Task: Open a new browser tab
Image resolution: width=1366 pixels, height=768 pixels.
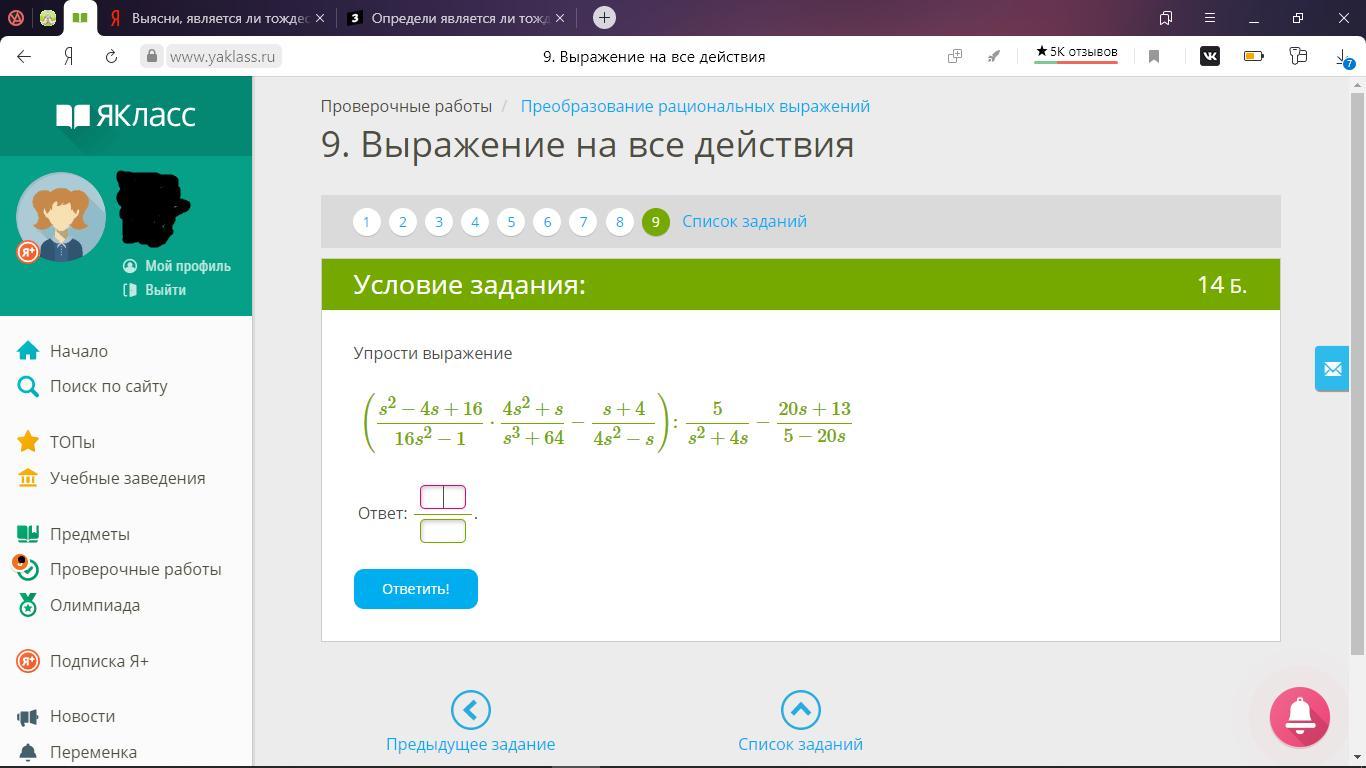Action: (604, 18)
